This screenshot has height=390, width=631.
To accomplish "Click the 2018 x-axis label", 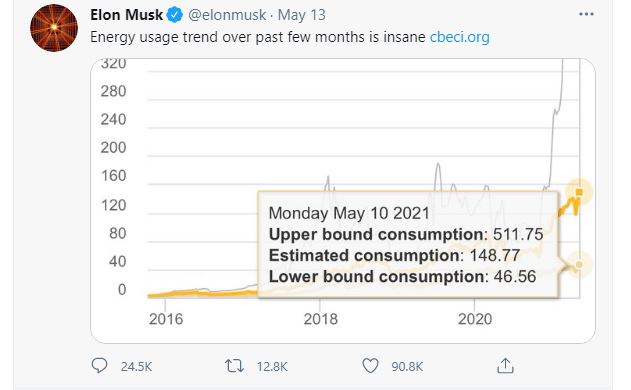I will coord(320,319).
